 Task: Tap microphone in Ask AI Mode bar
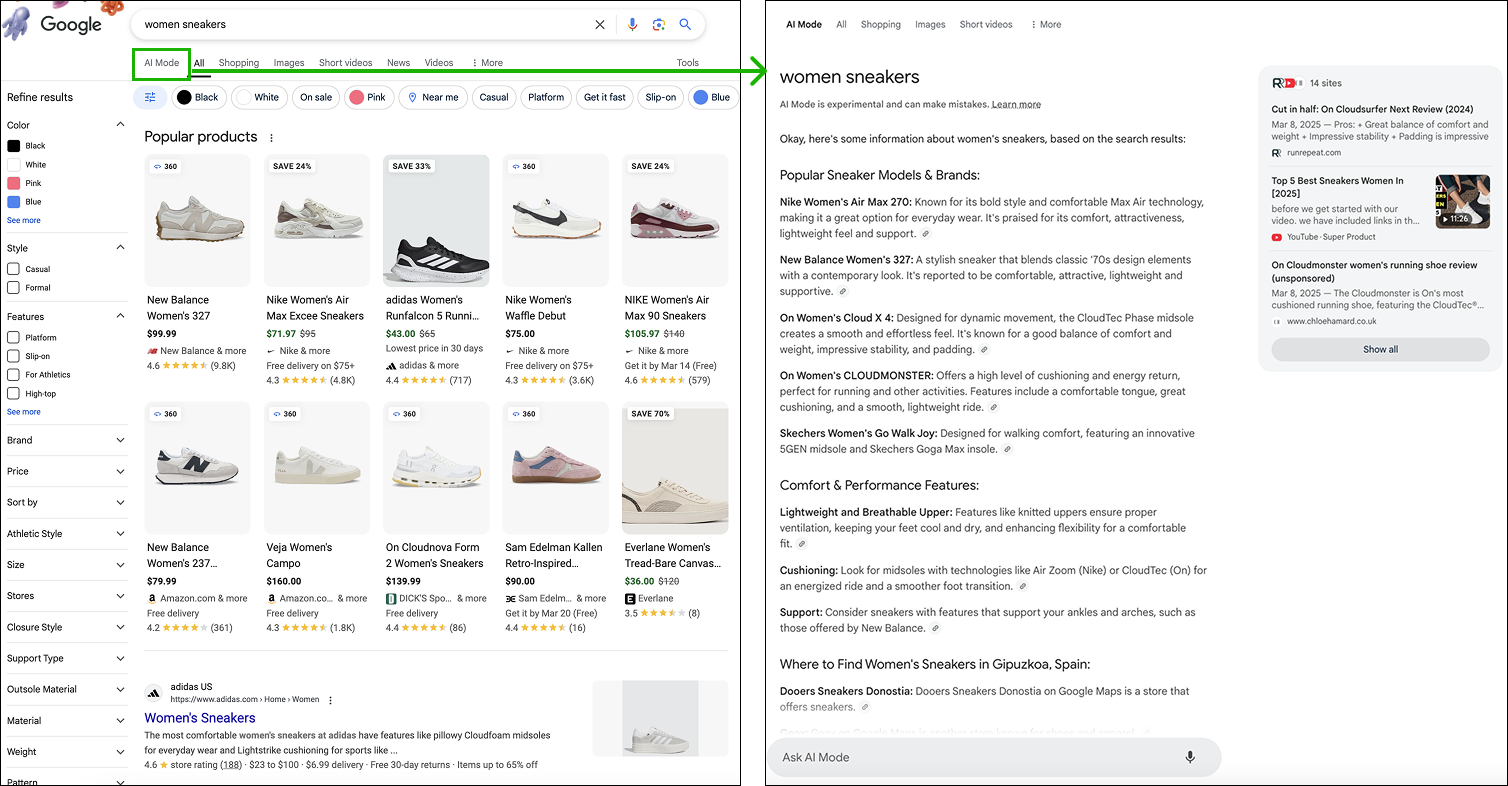coord(1190,757)
